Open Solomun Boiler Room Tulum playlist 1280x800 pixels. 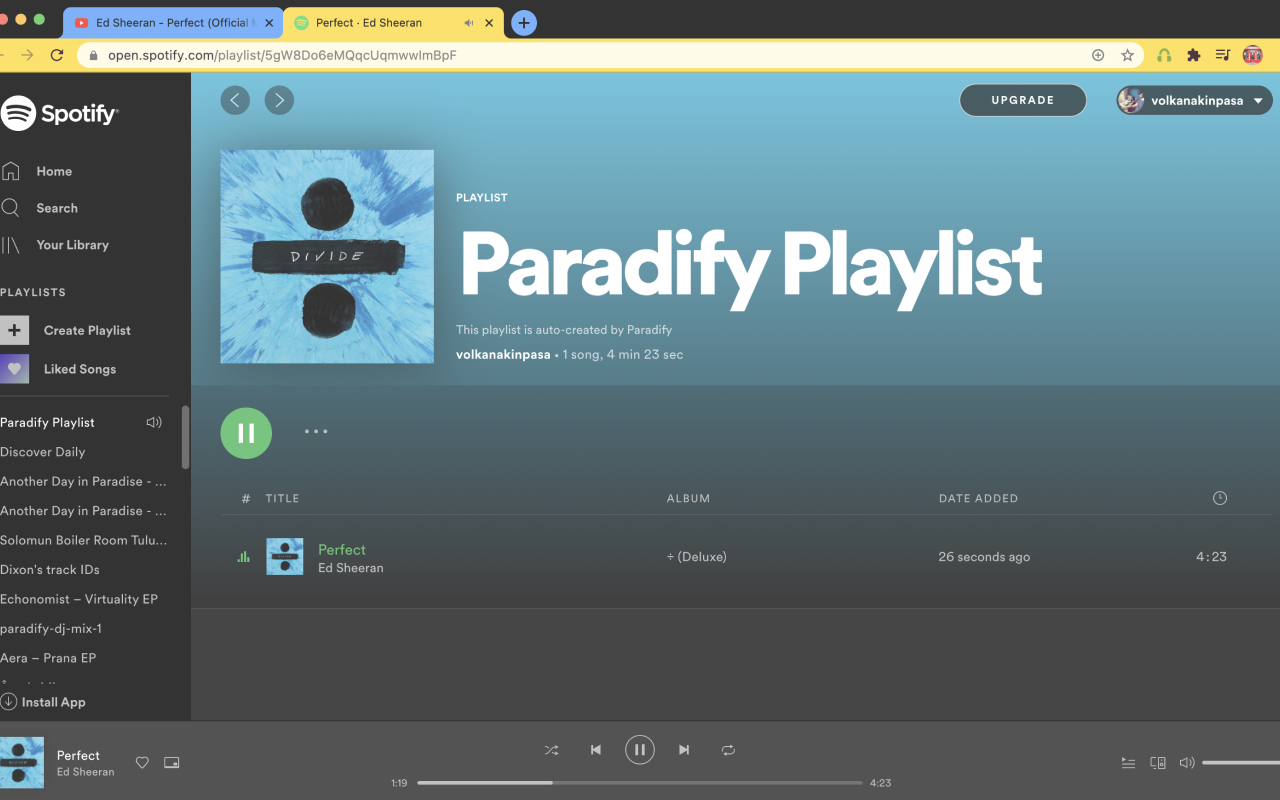pos(84,540)
